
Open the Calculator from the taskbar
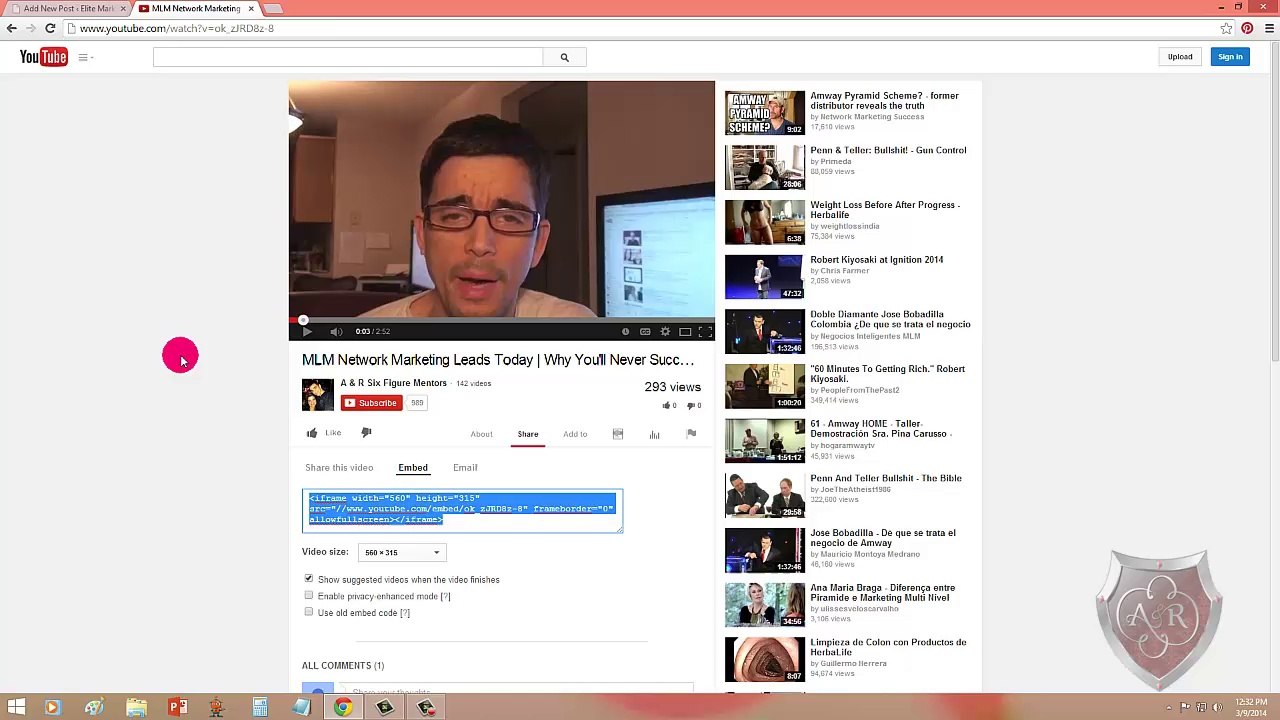(x=260, y=708)
